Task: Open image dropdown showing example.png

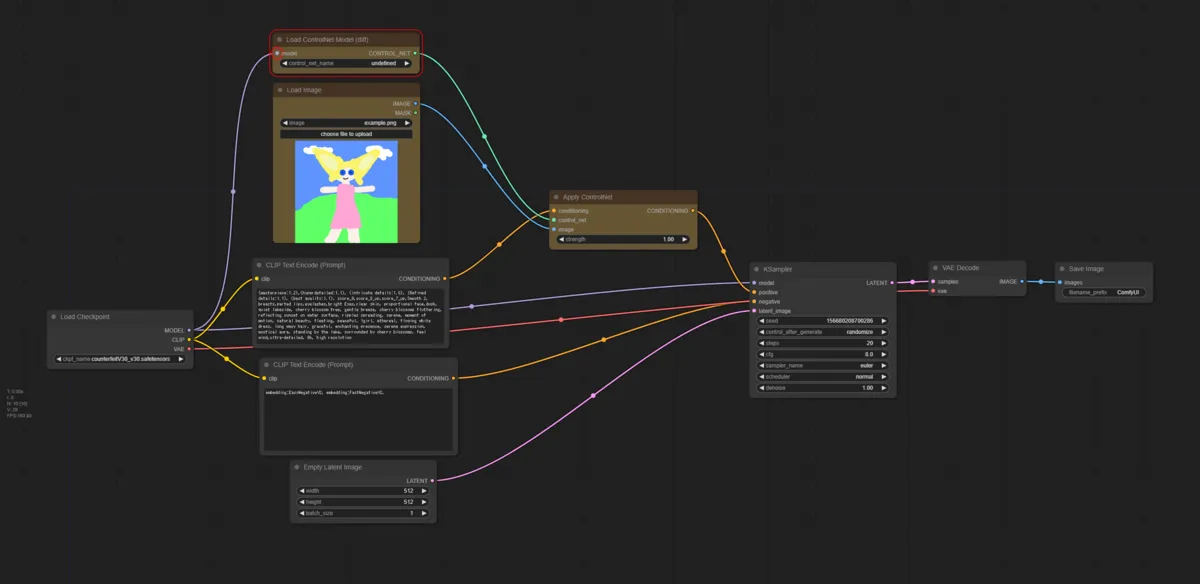Action: point(346,123)
